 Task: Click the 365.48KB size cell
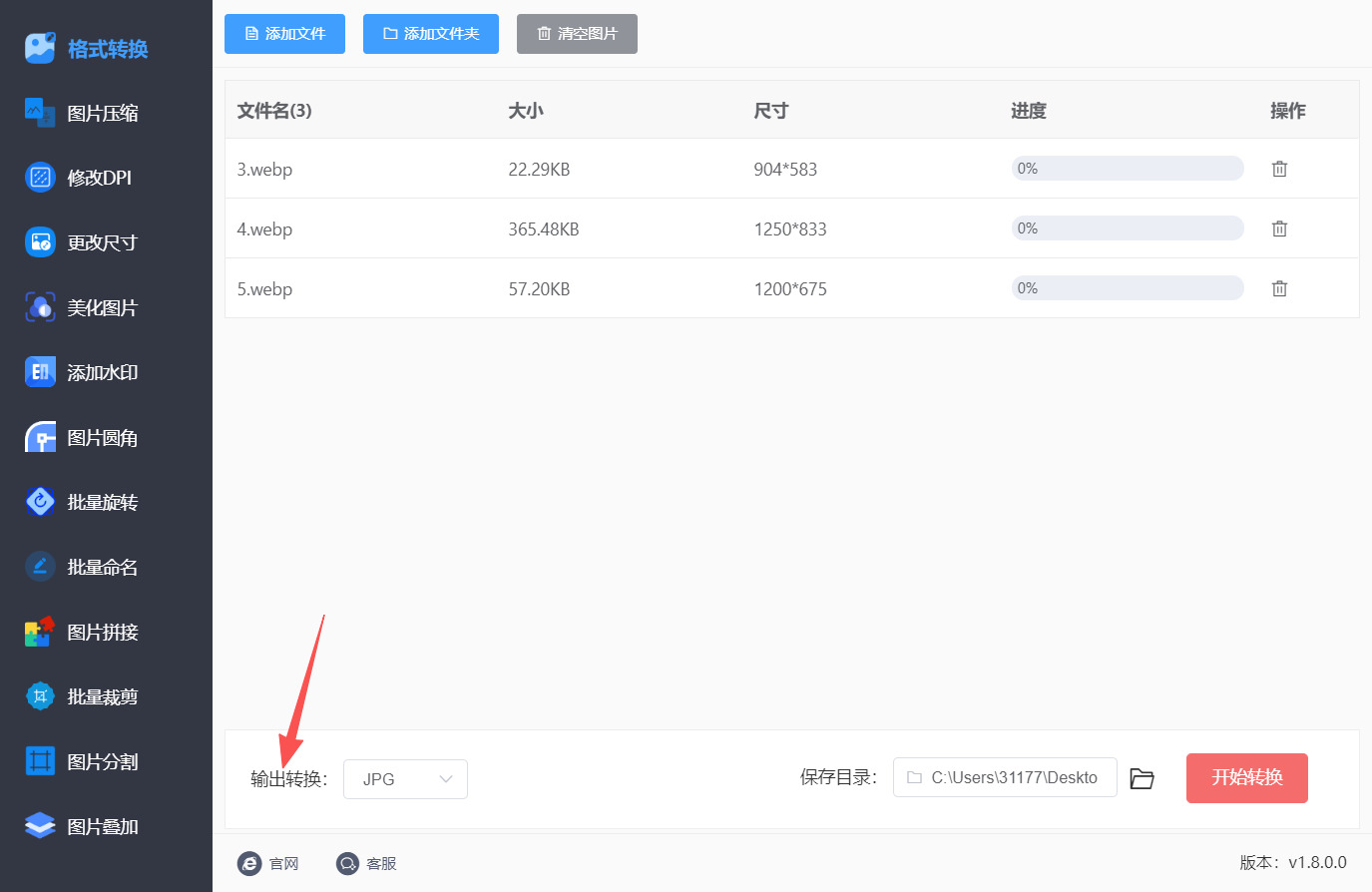[x=544, y=229]
